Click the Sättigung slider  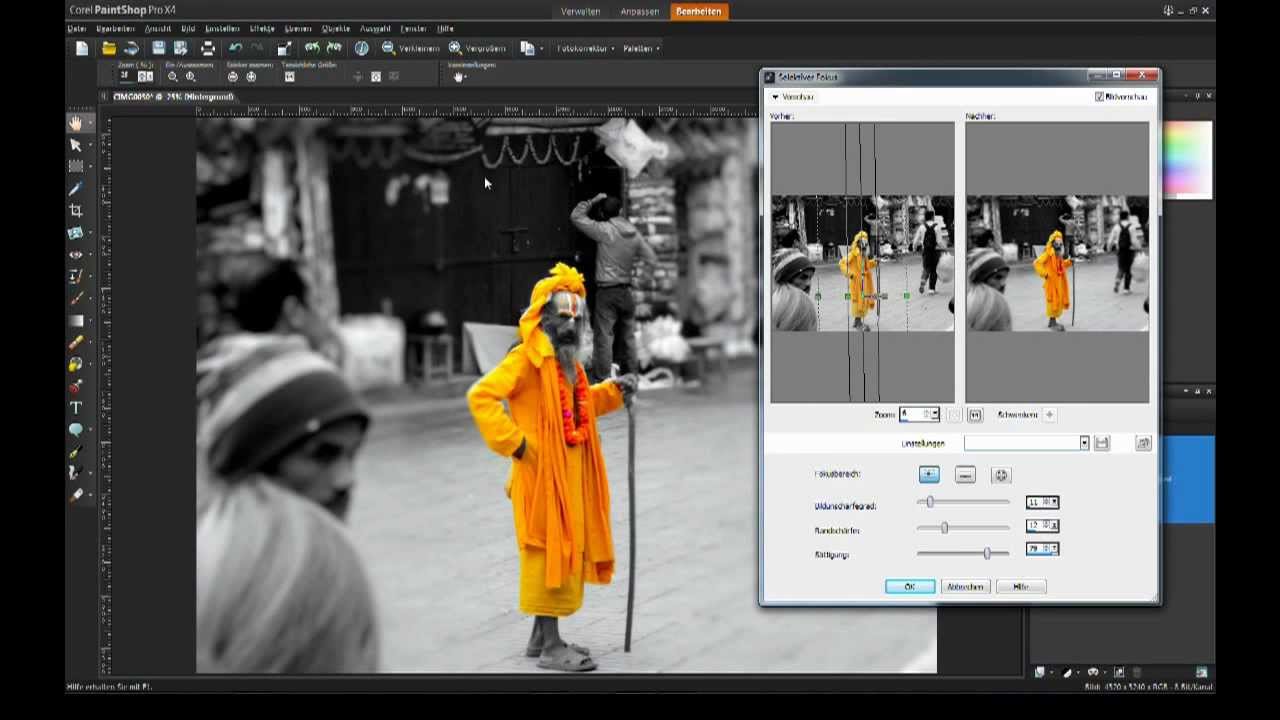point(963,553)
